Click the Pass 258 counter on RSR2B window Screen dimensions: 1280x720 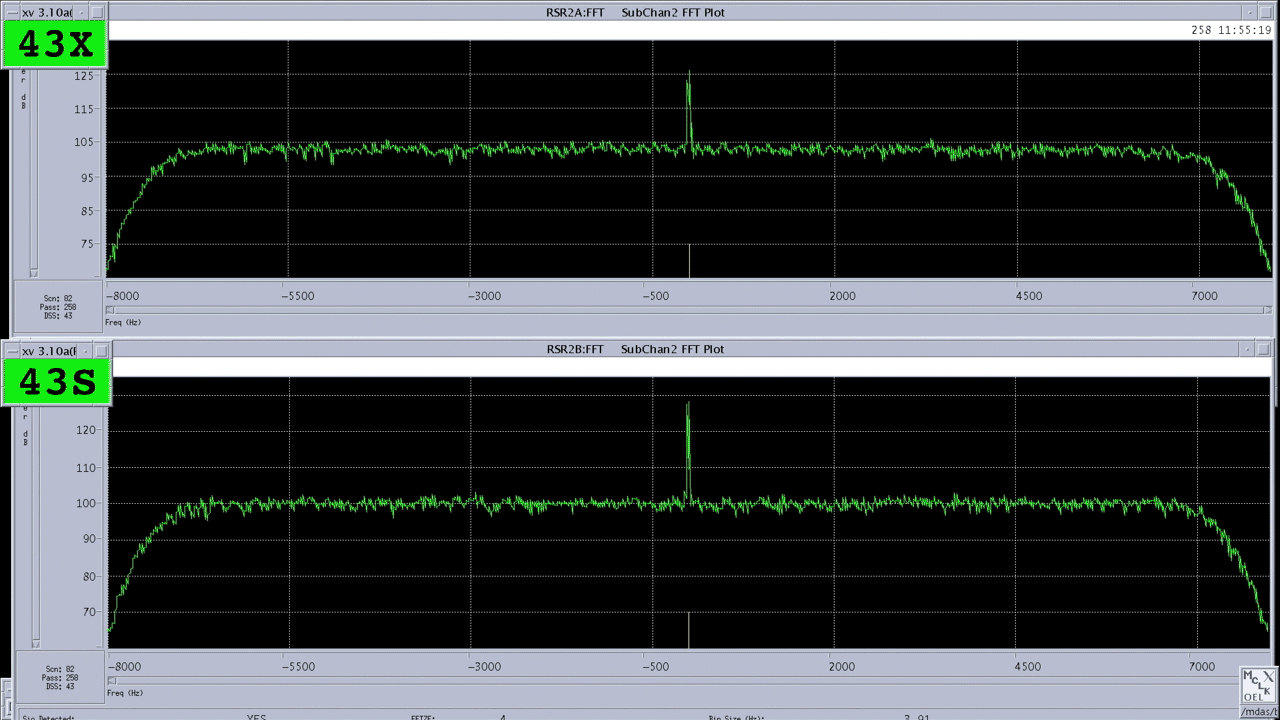tap(58, 677)
